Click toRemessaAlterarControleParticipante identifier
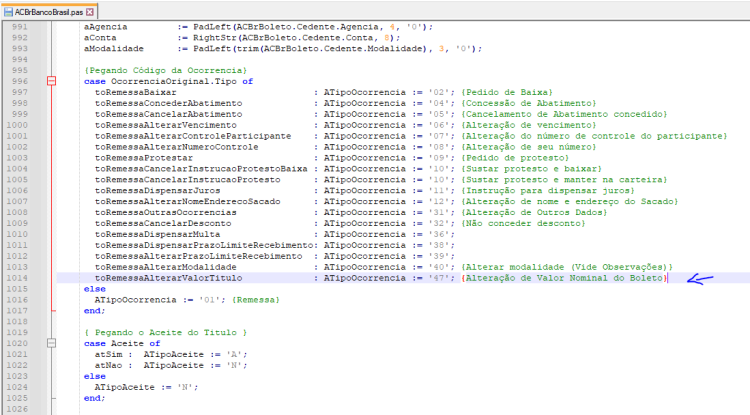This screenshot has height=415, width=750. [193, 136]
